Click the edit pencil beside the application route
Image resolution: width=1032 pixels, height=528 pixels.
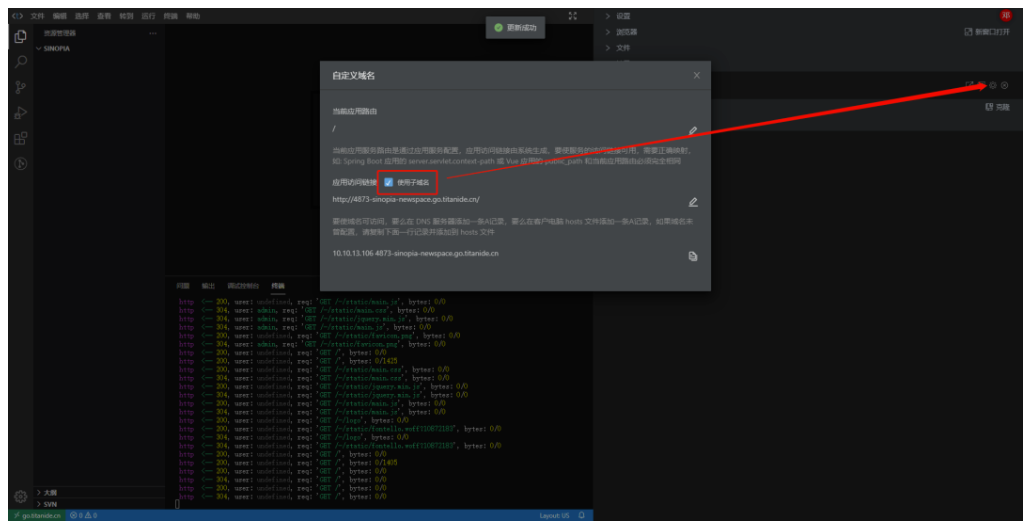click(x=693, y=131)
